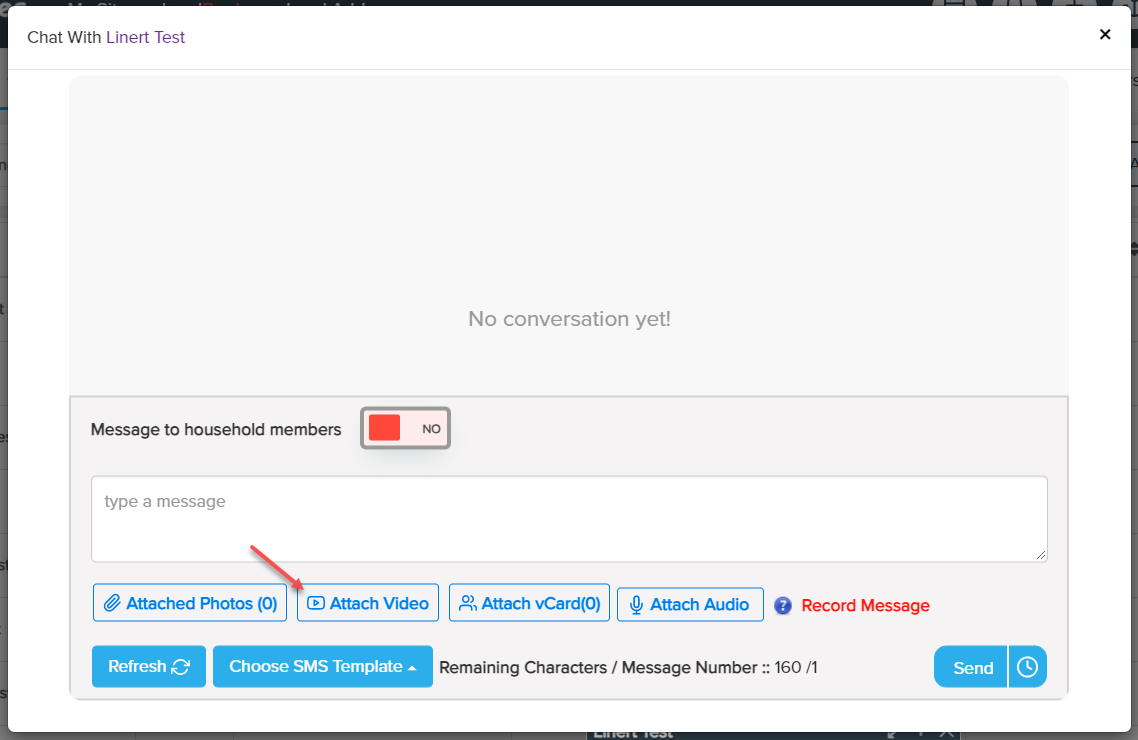
Task: Close the minimized Linert Test chat bar
Action: click(947, 733)
